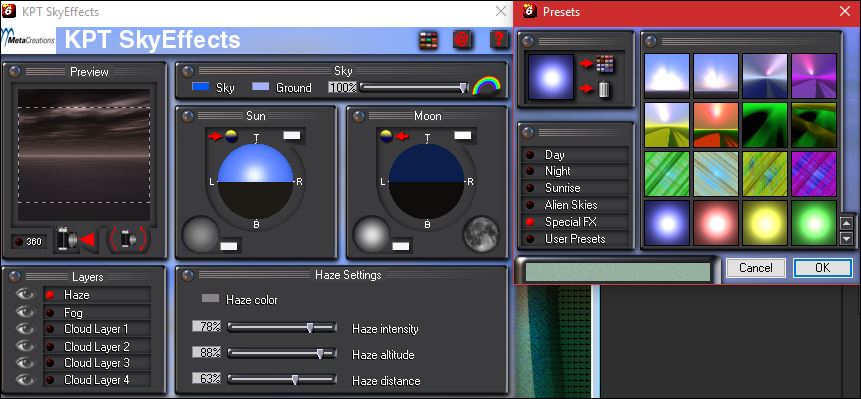Choose the Special FX preset category
This screenshot has height=399, width=861.
(575, 222)
